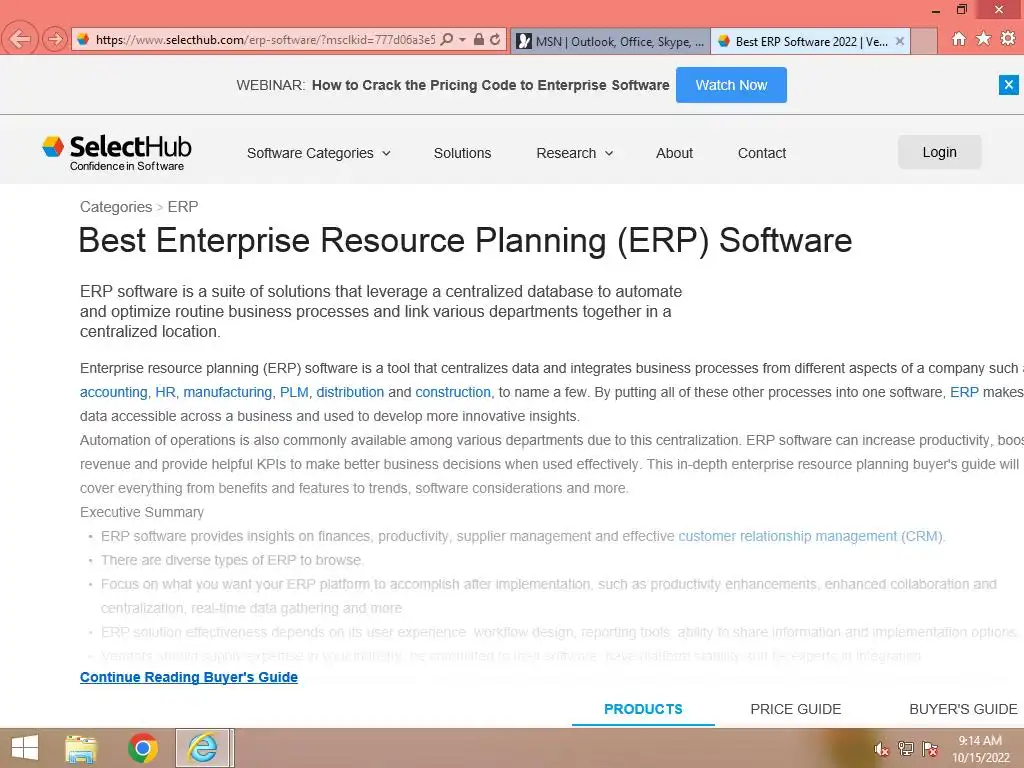This screenshot has height=768, width=1024.
Task: Open the Action Center flag icon
Action: tap(929, 749)
